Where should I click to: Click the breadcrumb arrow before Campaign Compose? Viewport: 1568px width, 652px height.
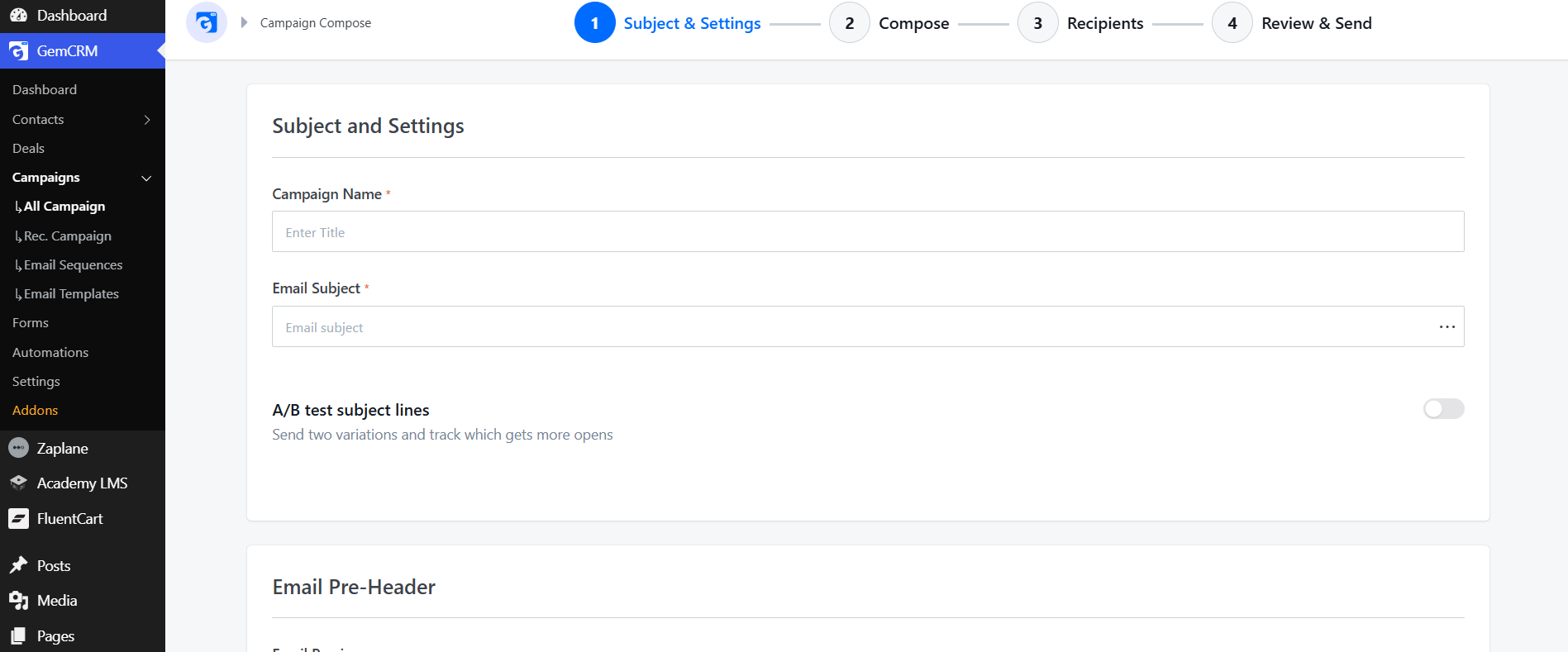click(x=244, y=22)
